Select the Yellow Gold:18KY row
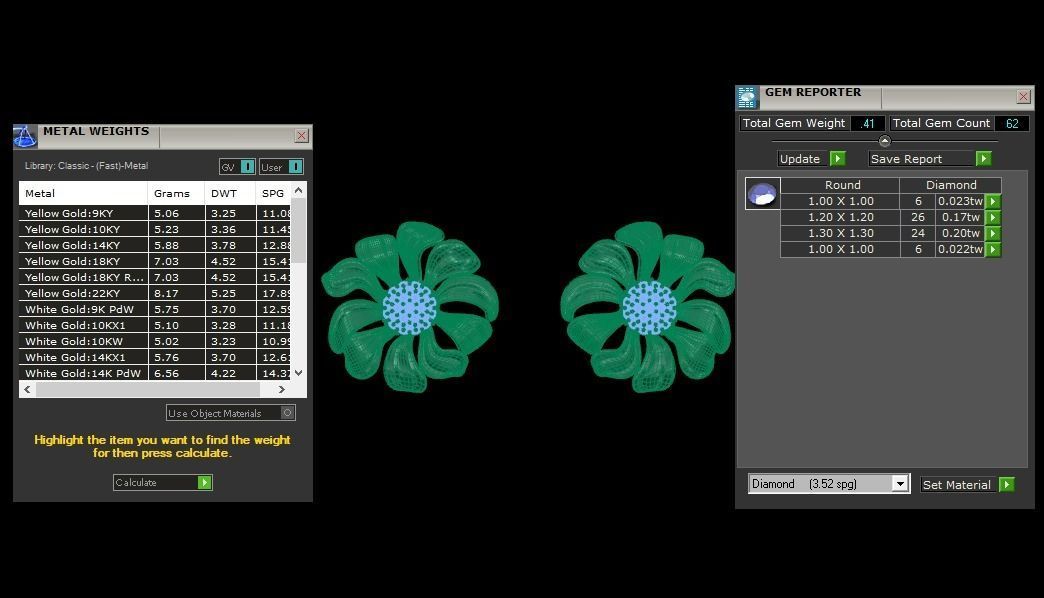The height and width of the screenshot is (598, 1044). click(155, 261)
